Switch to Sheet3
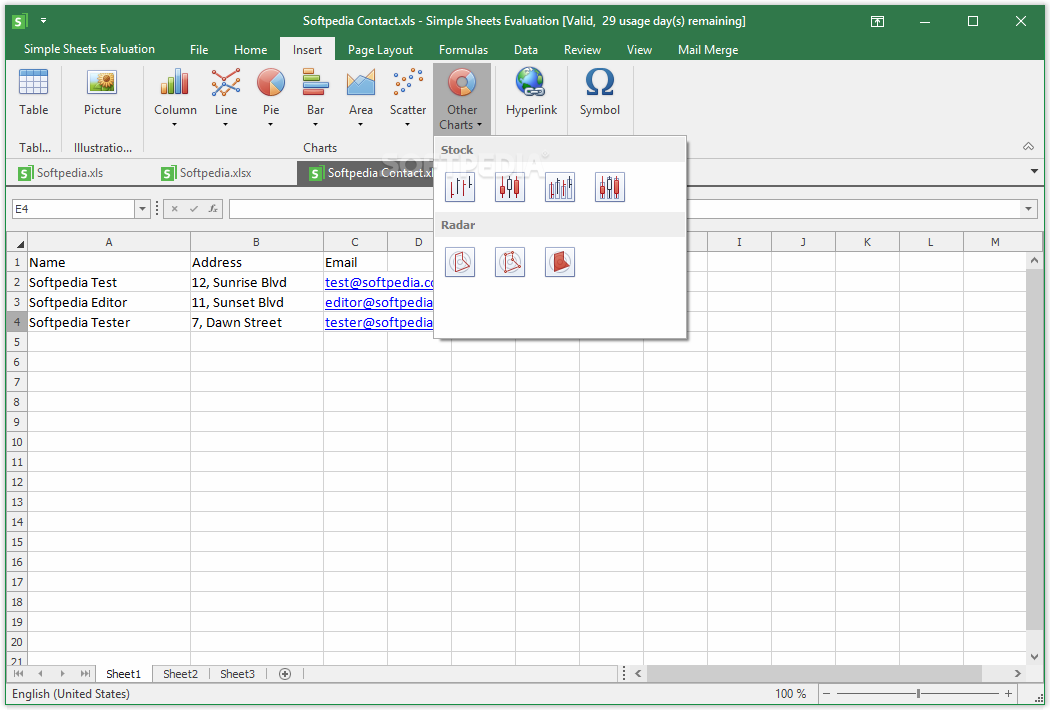 [x=237, y=674]
